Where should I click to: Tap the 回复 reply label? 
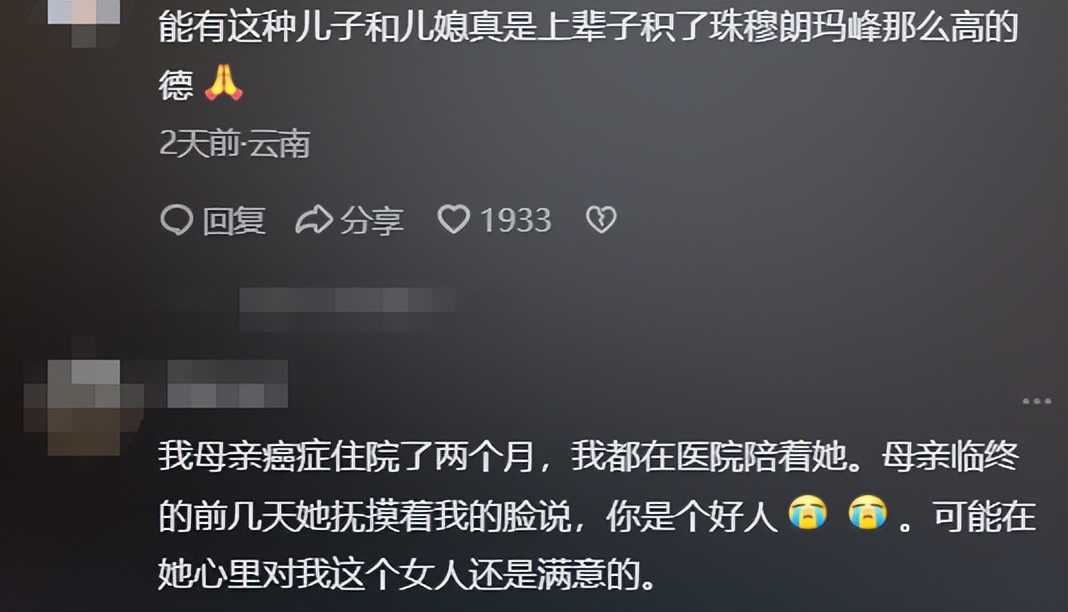[234, 221]
